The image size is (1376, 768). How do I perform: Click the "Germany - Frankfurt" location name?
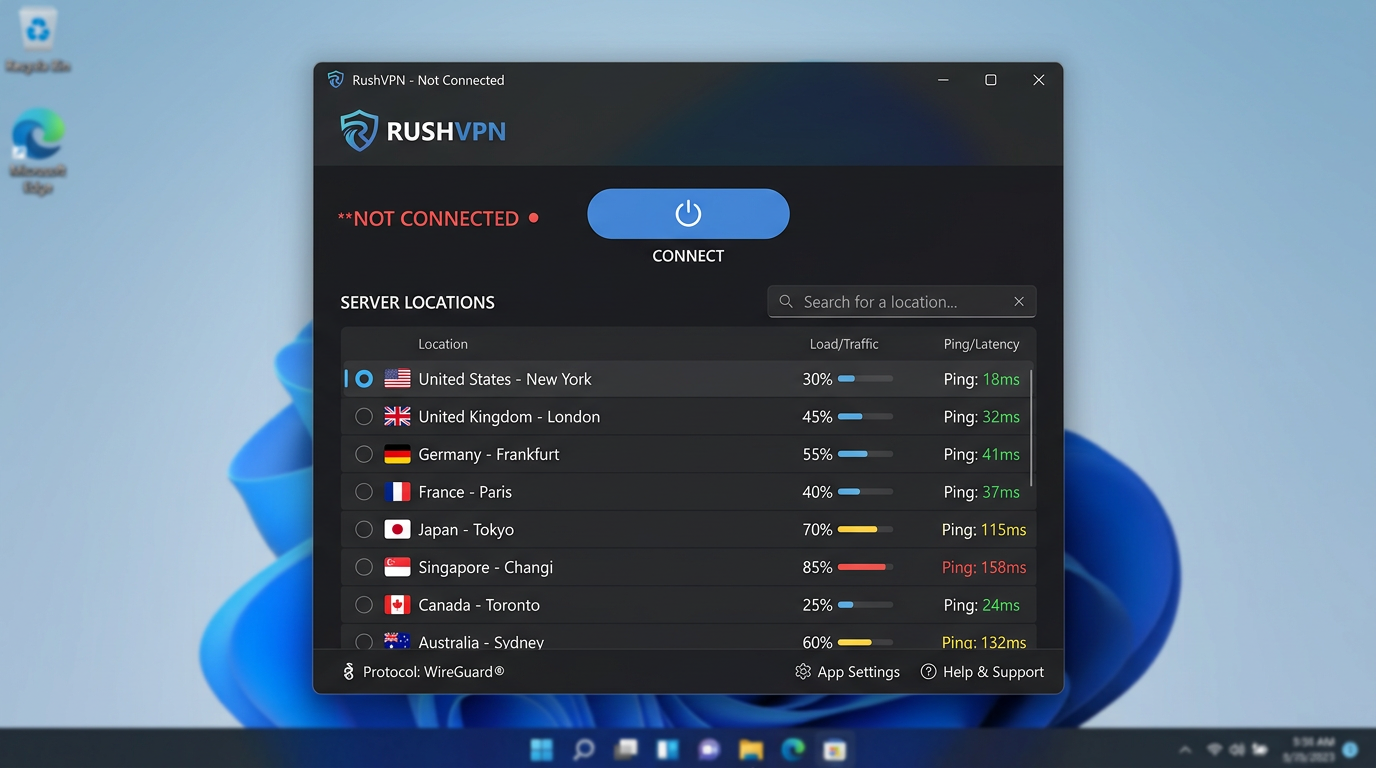click(489, 454)
